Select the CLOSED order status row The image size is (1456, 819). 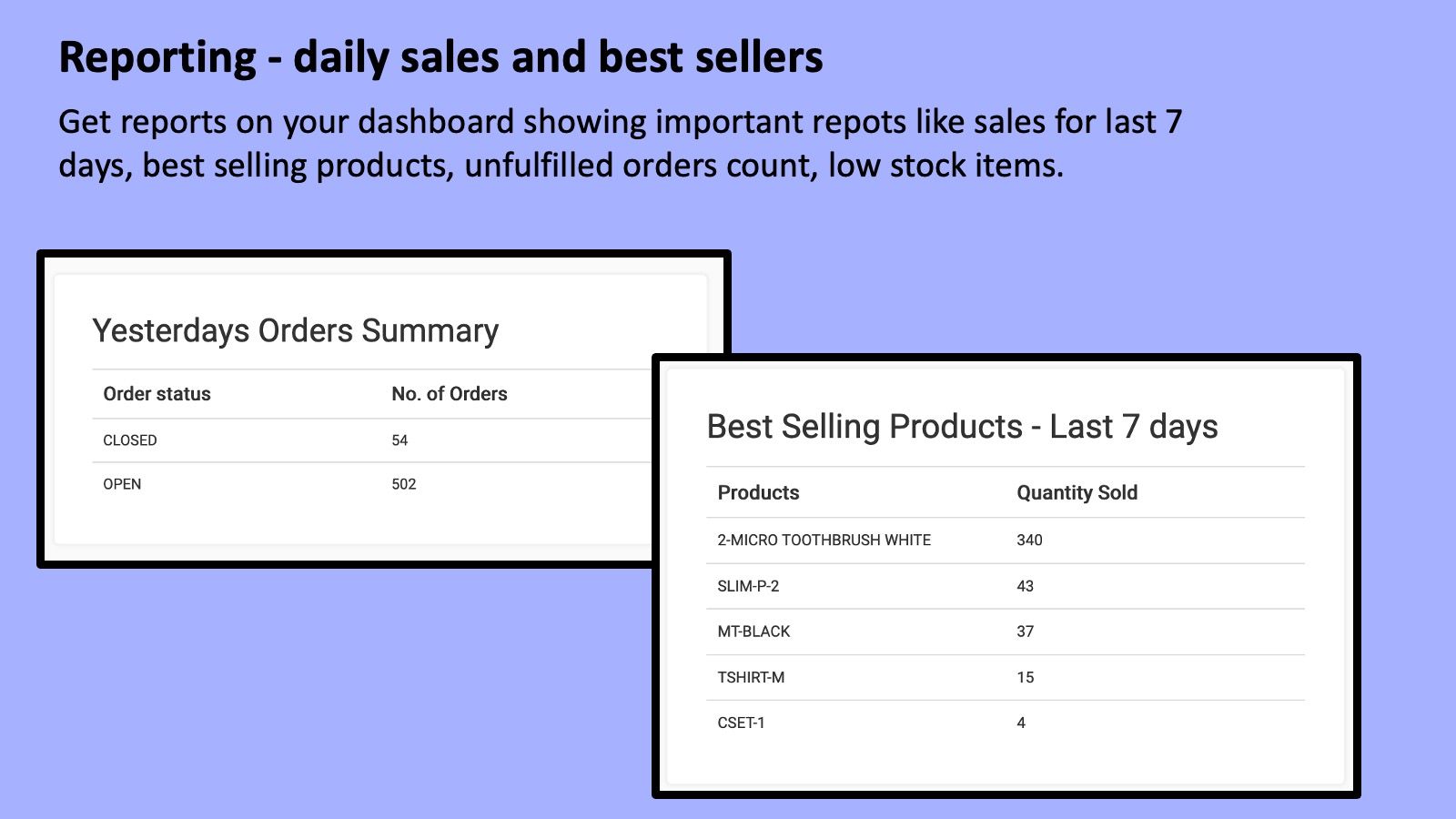pos(130,440)
